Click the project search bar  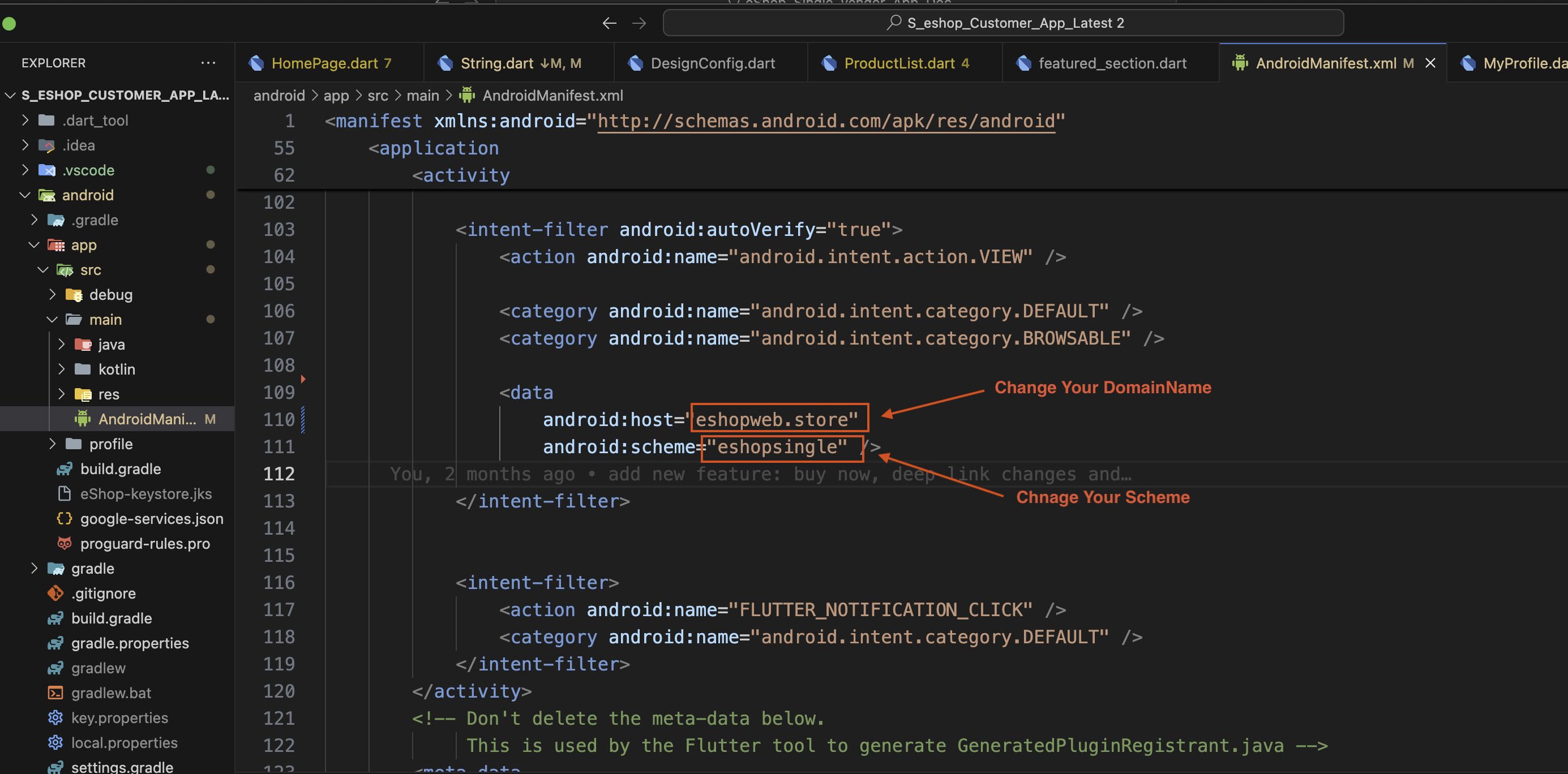coord(1003,23)
